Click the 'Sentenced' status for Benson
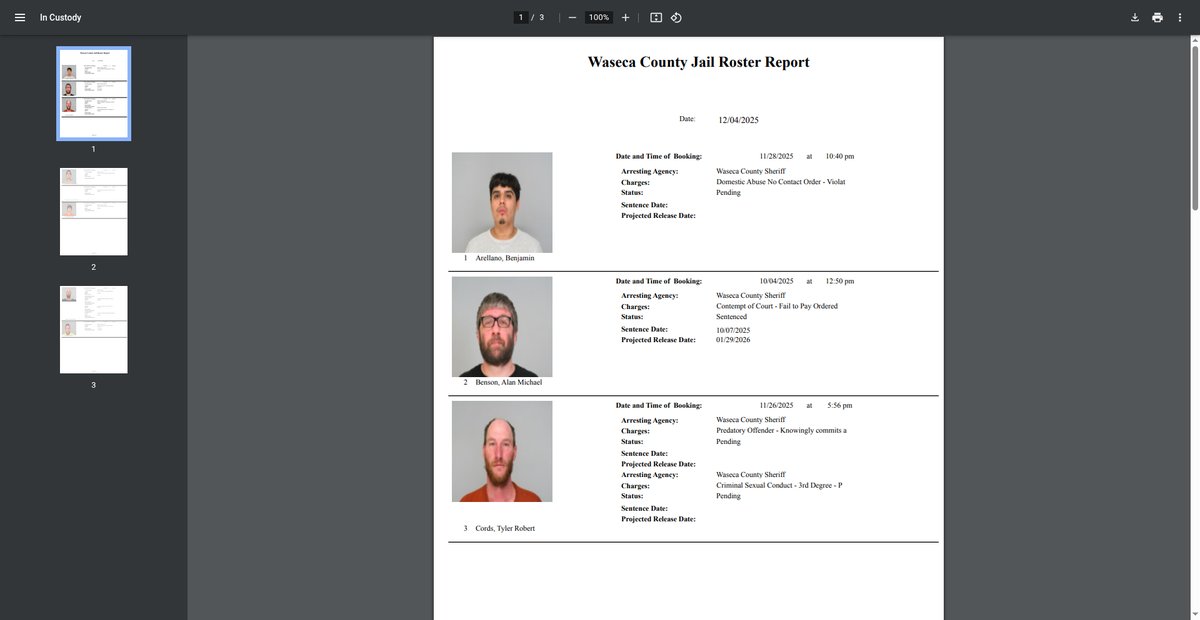The image size is (1200, 620). (732, 317)
